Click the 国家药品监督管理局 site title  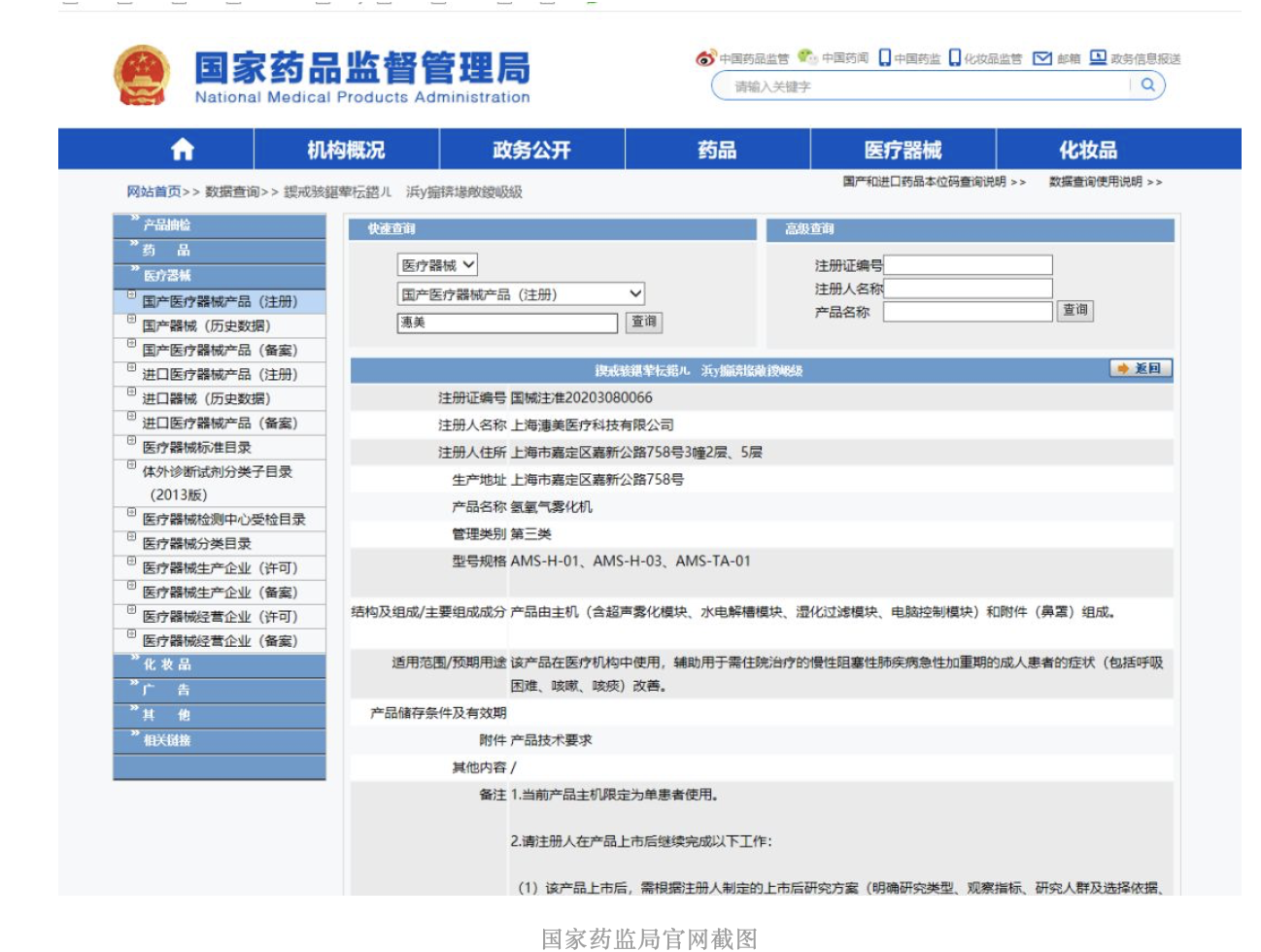tap(362, 68)
